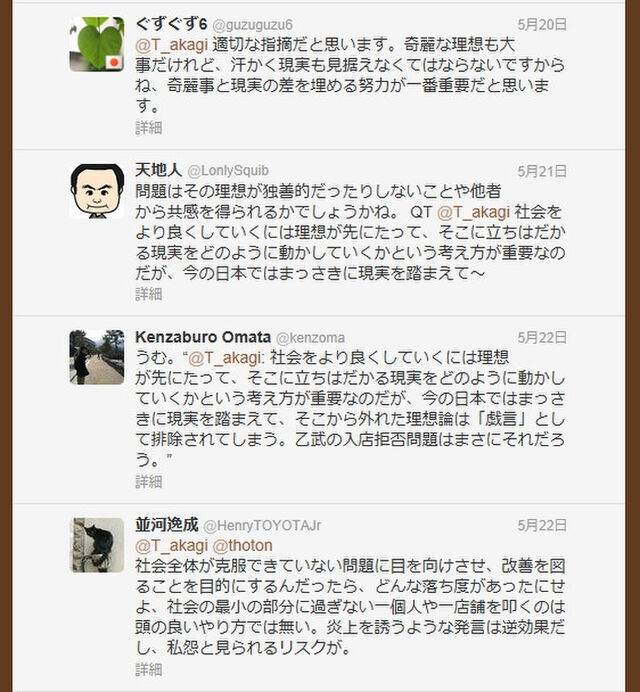
Task: Open the black cat avatar of 並河逸成
Action: (x=97, y=545)
